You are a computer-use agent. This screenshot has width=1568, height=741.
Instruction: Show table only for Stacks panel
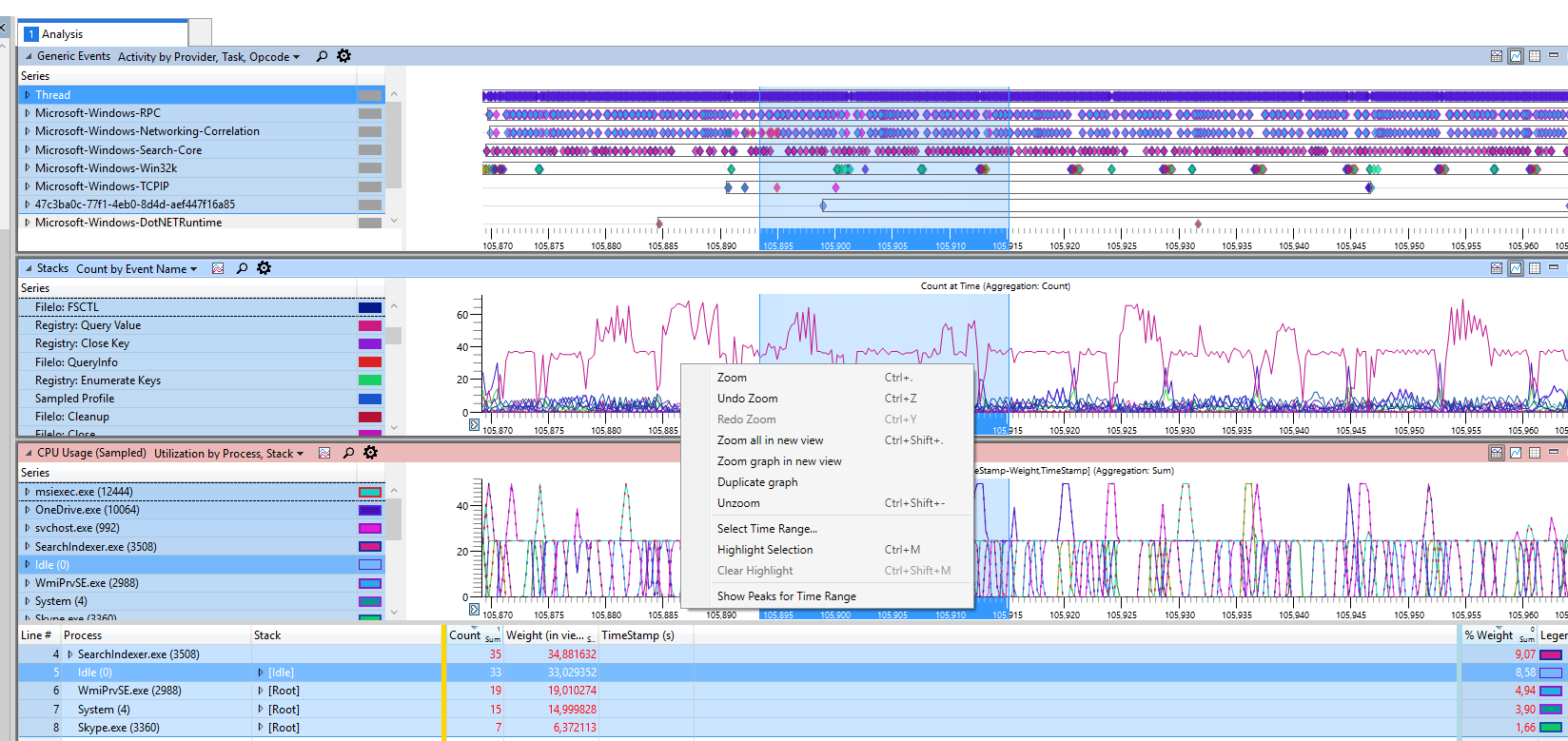click(1535, 268)
